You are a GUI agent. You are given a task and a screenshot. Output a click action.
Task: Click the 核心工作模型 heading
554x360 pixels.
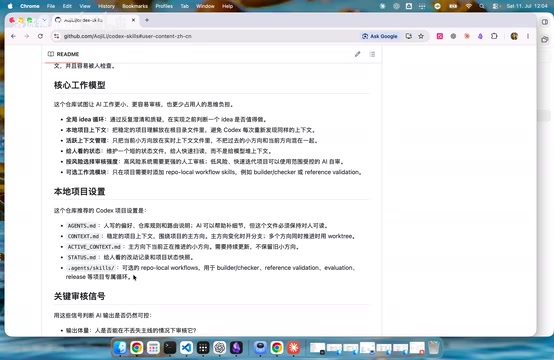[x=79, y=85]
